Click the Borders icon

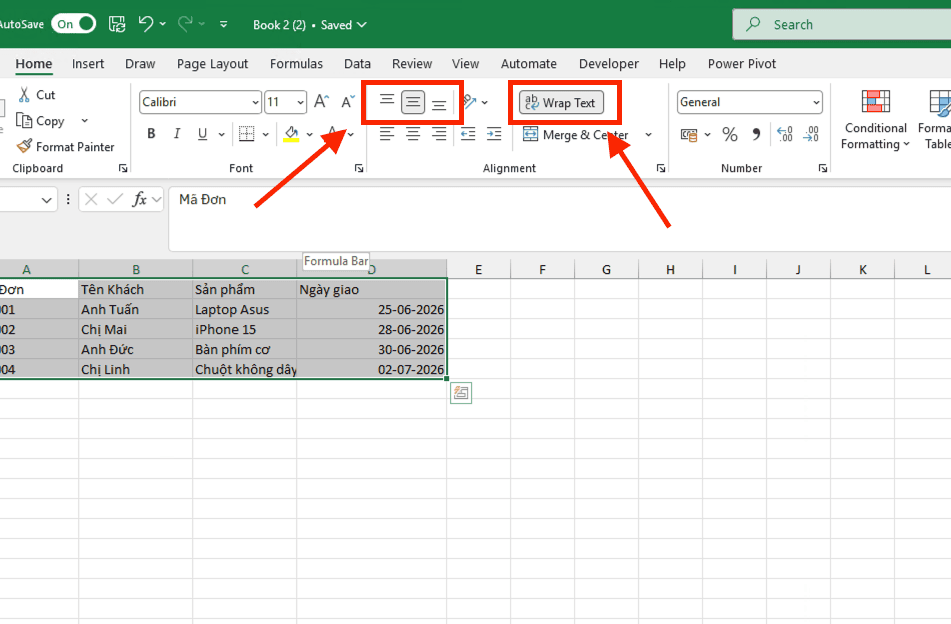click(x=247, y=133)
